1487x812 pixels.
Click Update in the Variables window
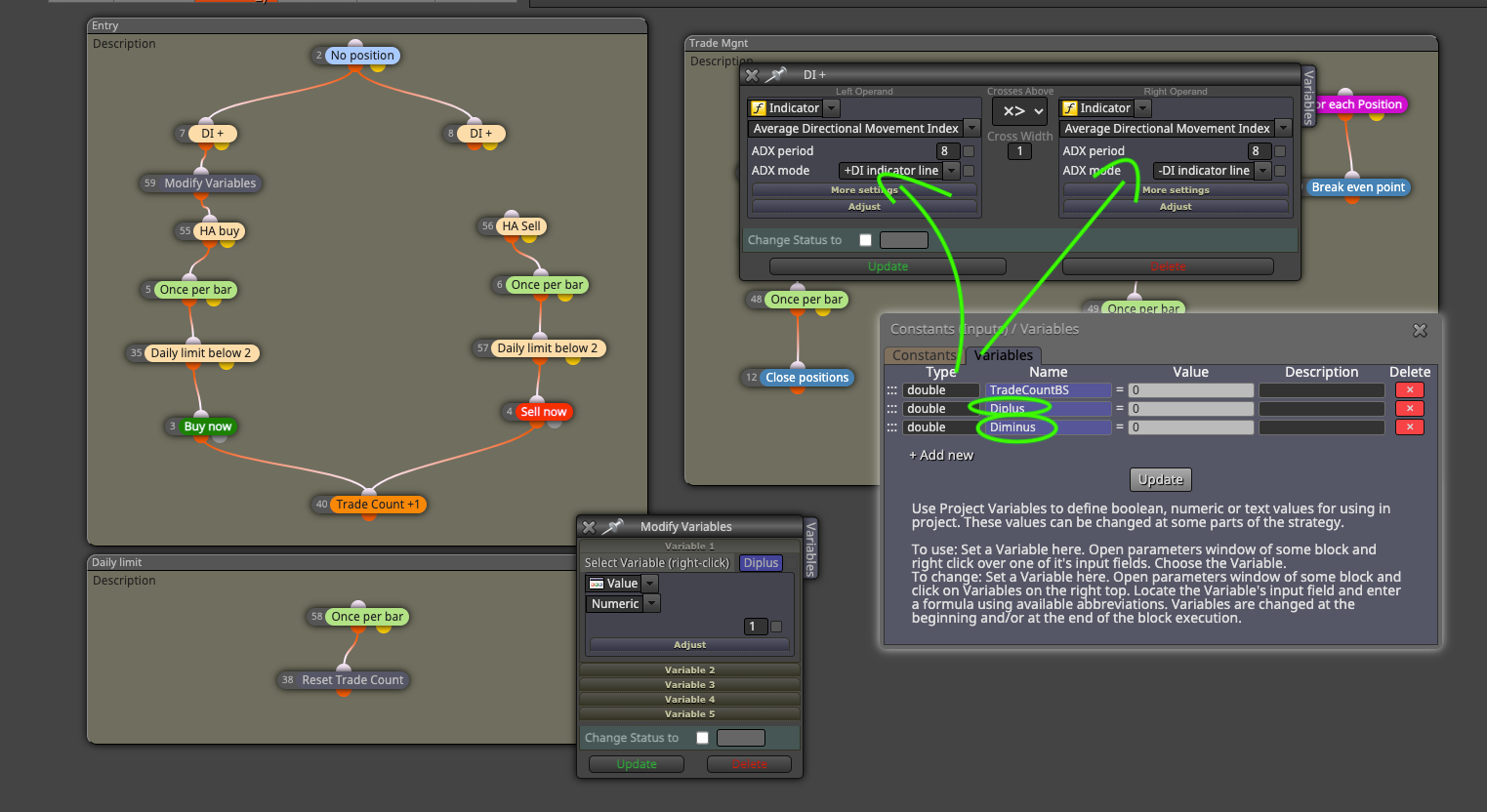[x=1161, y=479]
